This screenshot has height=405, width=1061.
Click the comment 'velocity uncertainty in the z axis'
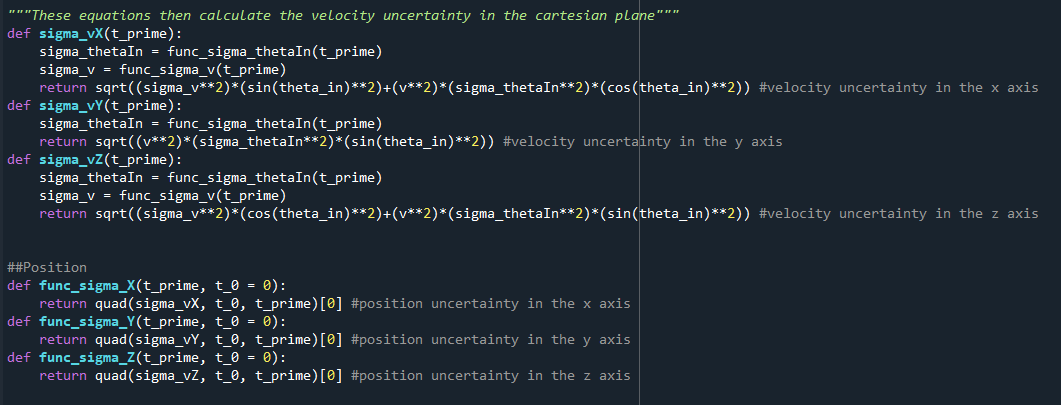click(x=899, y=213)
